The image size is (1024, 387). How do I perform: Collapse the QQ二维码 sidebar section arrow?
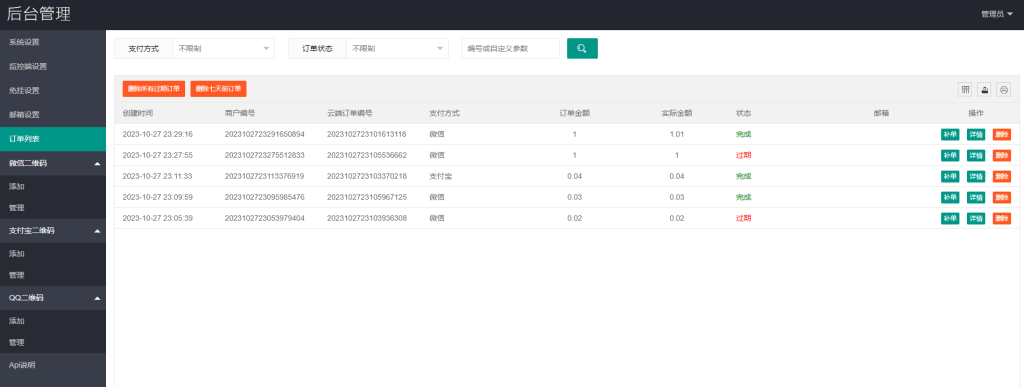coord(97,298)
